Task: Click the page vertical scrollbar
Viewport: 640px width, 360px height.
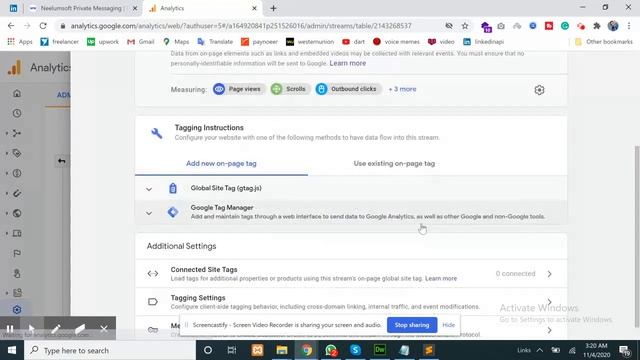Action: [x=636, y=237]
